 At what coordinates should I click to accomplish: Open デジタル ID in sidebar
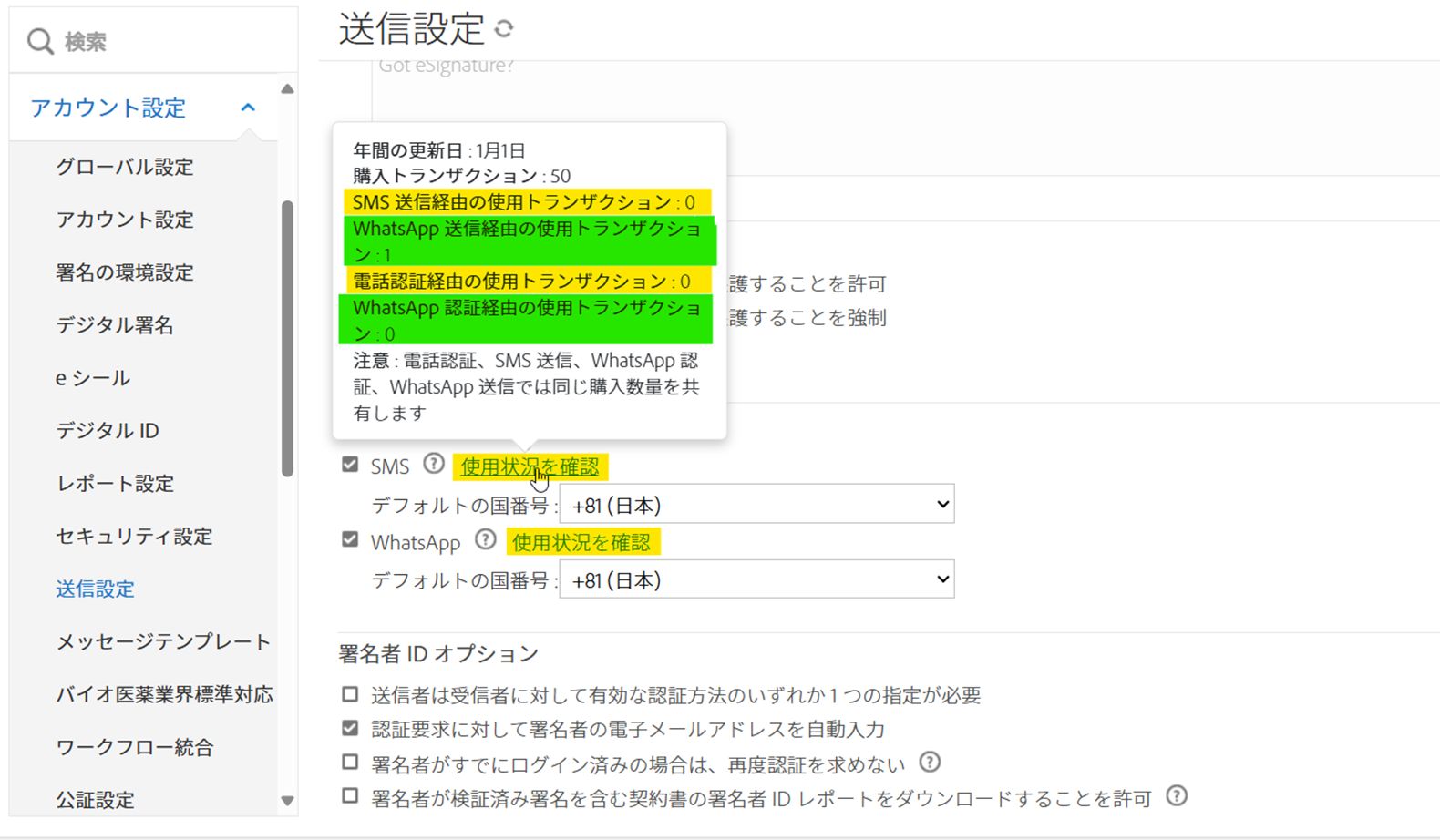108,431
